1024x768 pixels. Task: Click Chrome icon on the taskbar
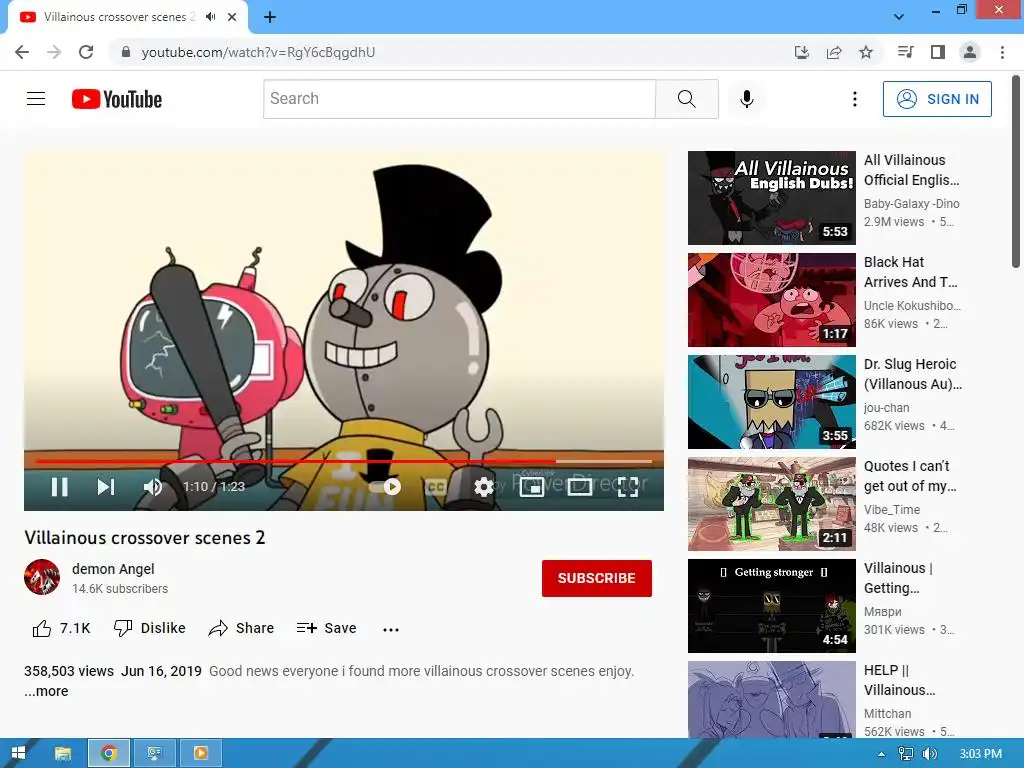point(108,753)
